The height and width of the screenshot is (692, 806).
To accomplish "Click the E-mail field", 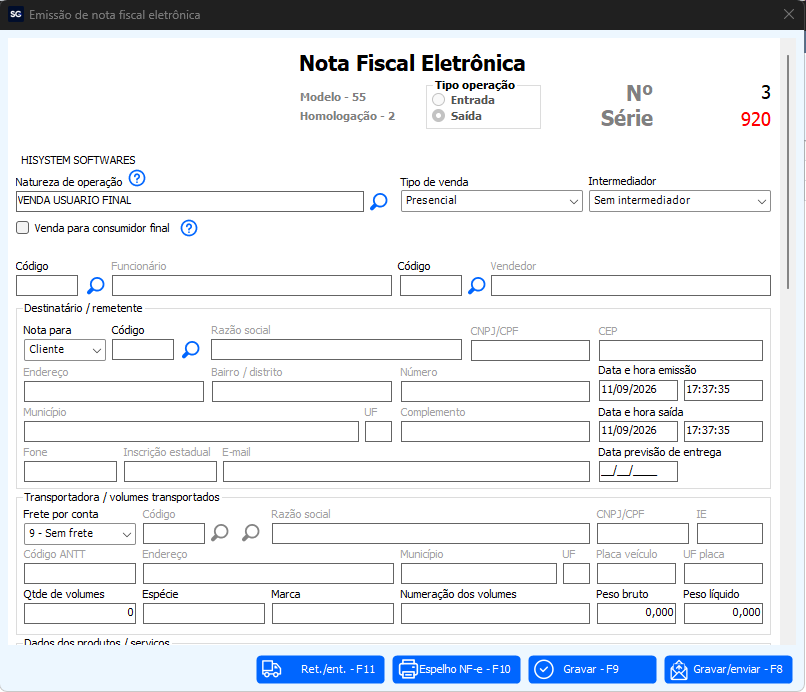I will coord(406,471).
